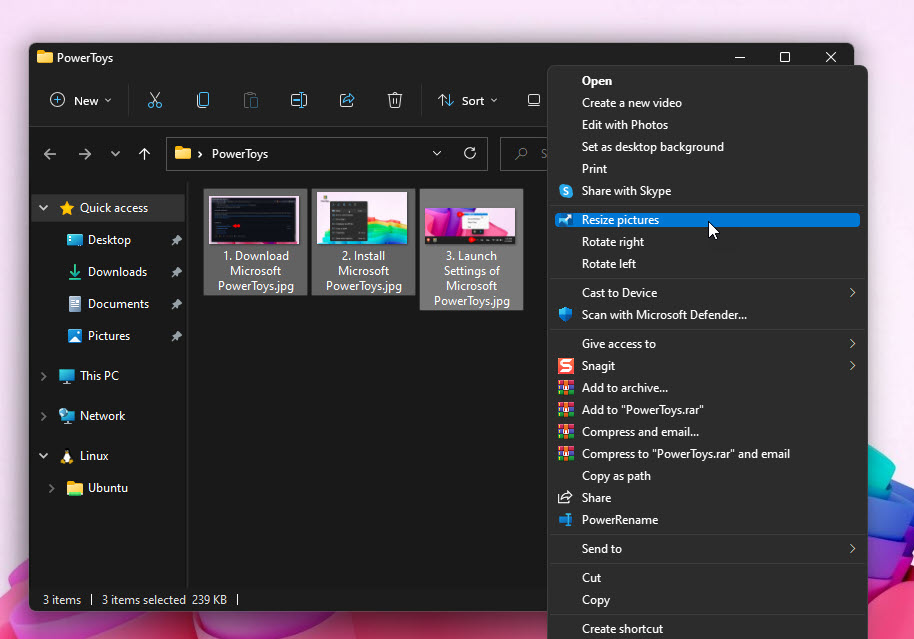Unpin Downloads using its pin icon

(177, 272)
